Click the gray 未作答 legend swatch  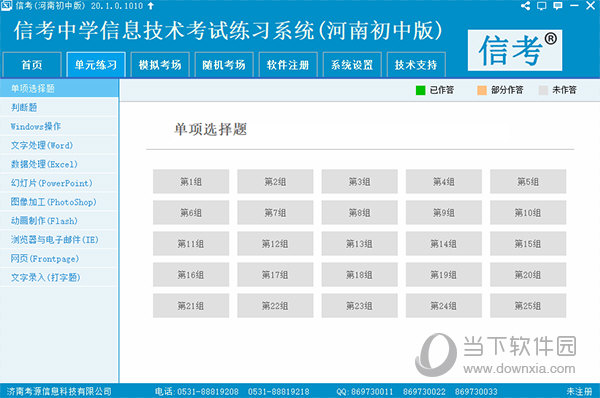pyautogui.click(x=543, y=90)
